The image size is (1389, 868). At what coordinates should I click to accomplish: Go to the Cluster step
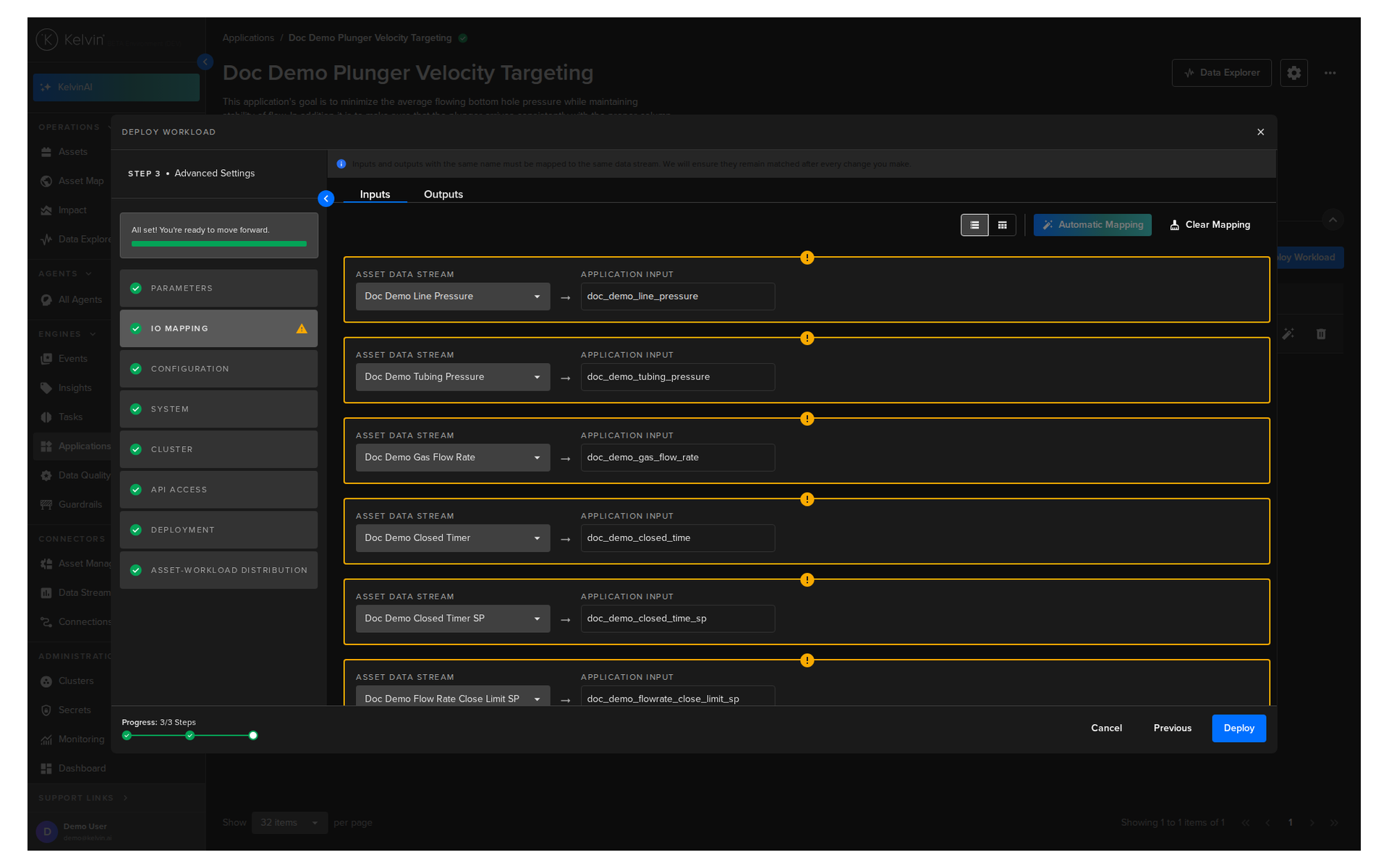(x=218, y=449)
